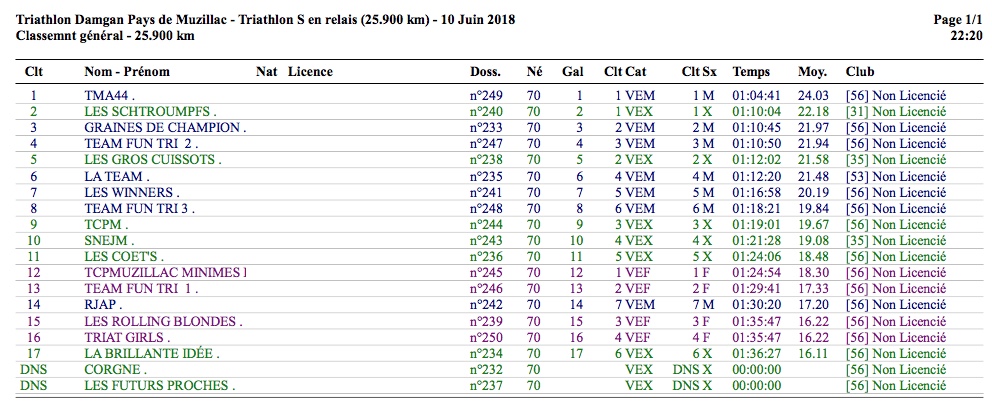Click the Club column header
The height and width of the screenshot is (414, 992).
[860, 72]
